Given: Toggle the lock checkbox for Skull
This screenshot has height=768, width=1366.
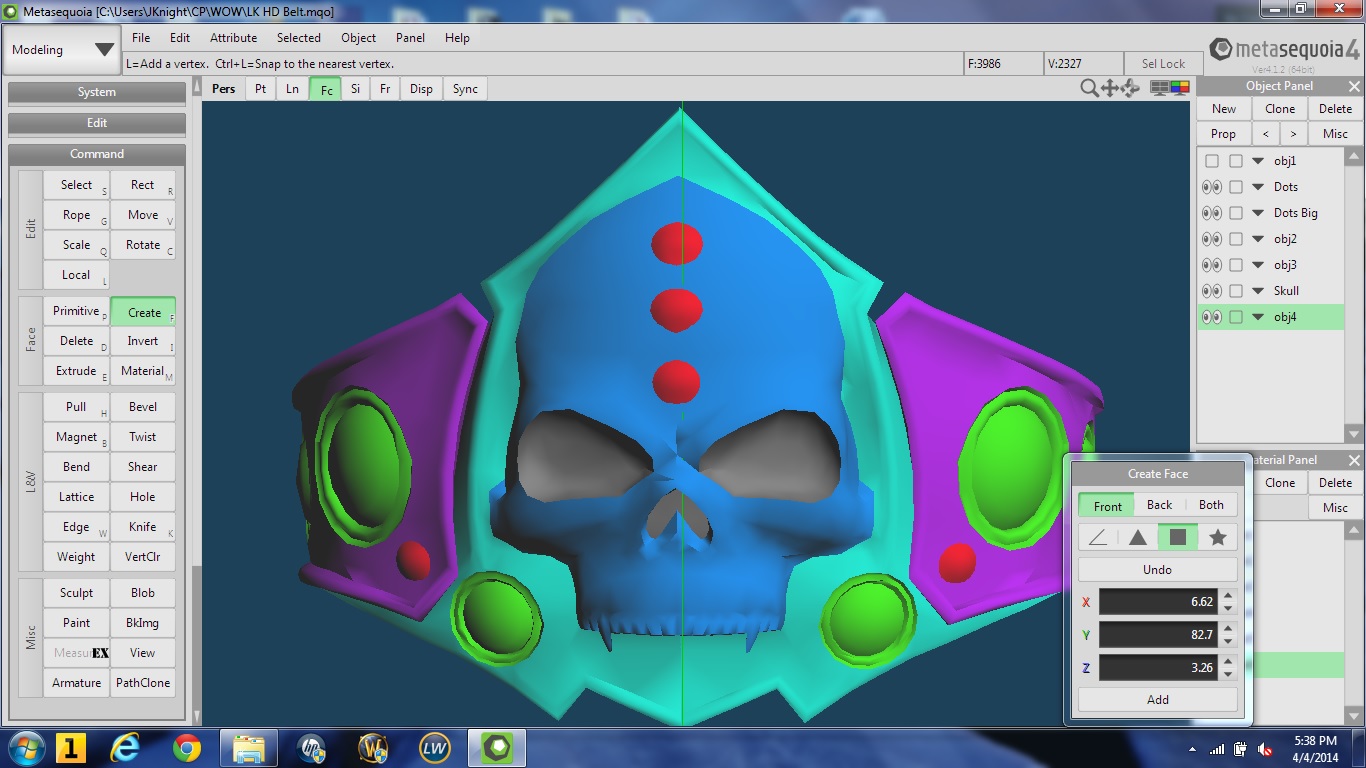Looking at the screenshot, I should point(1236,291).
